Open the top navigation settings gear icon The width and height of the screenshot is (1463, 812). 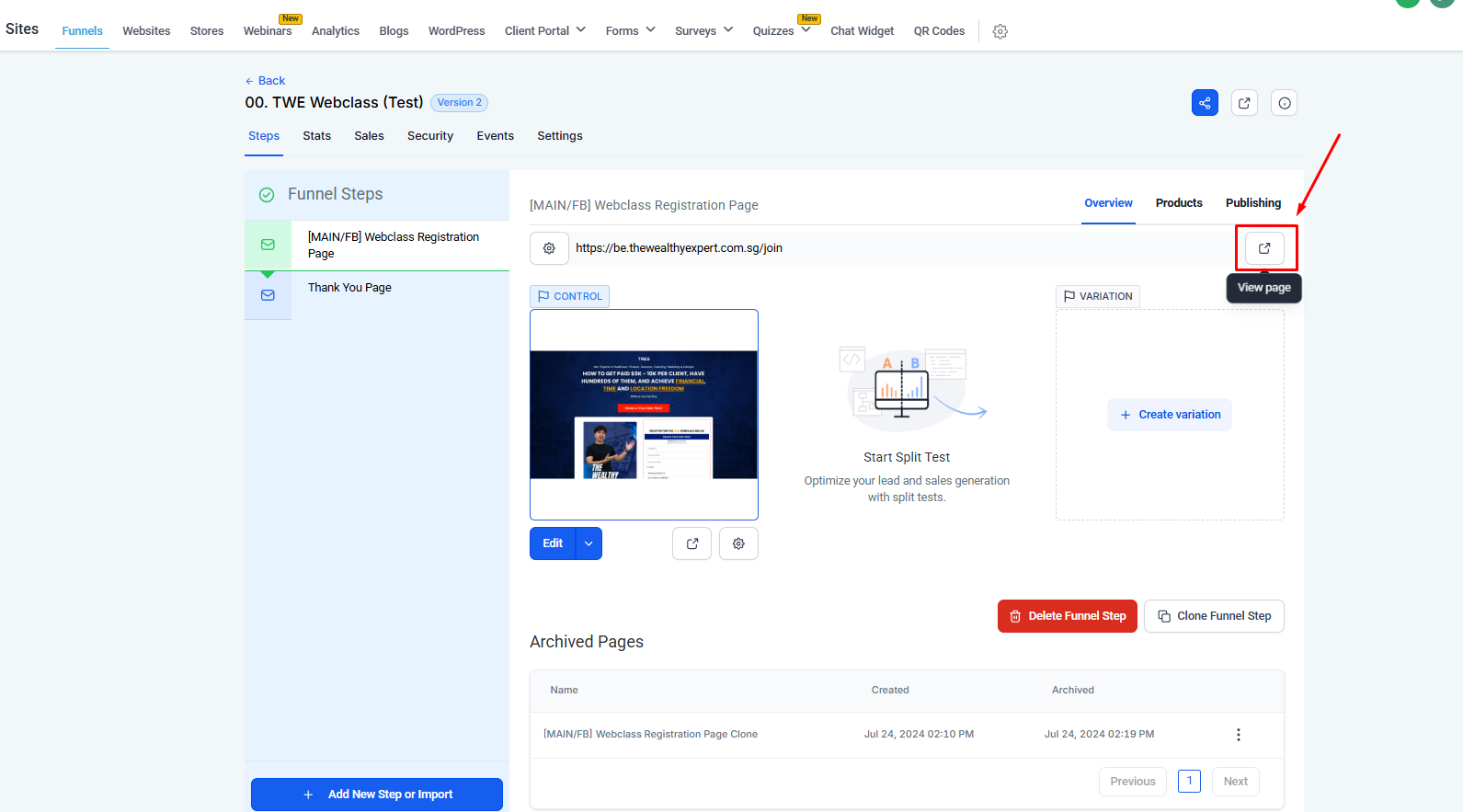1000,31
